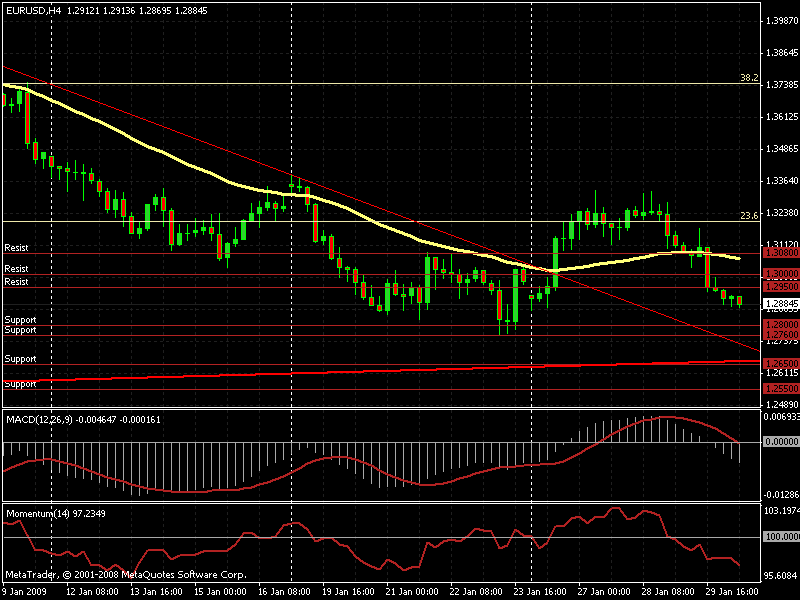800x600 pixels.
Task: Click the 1.34865 price axis value
Action: [782, 149]
